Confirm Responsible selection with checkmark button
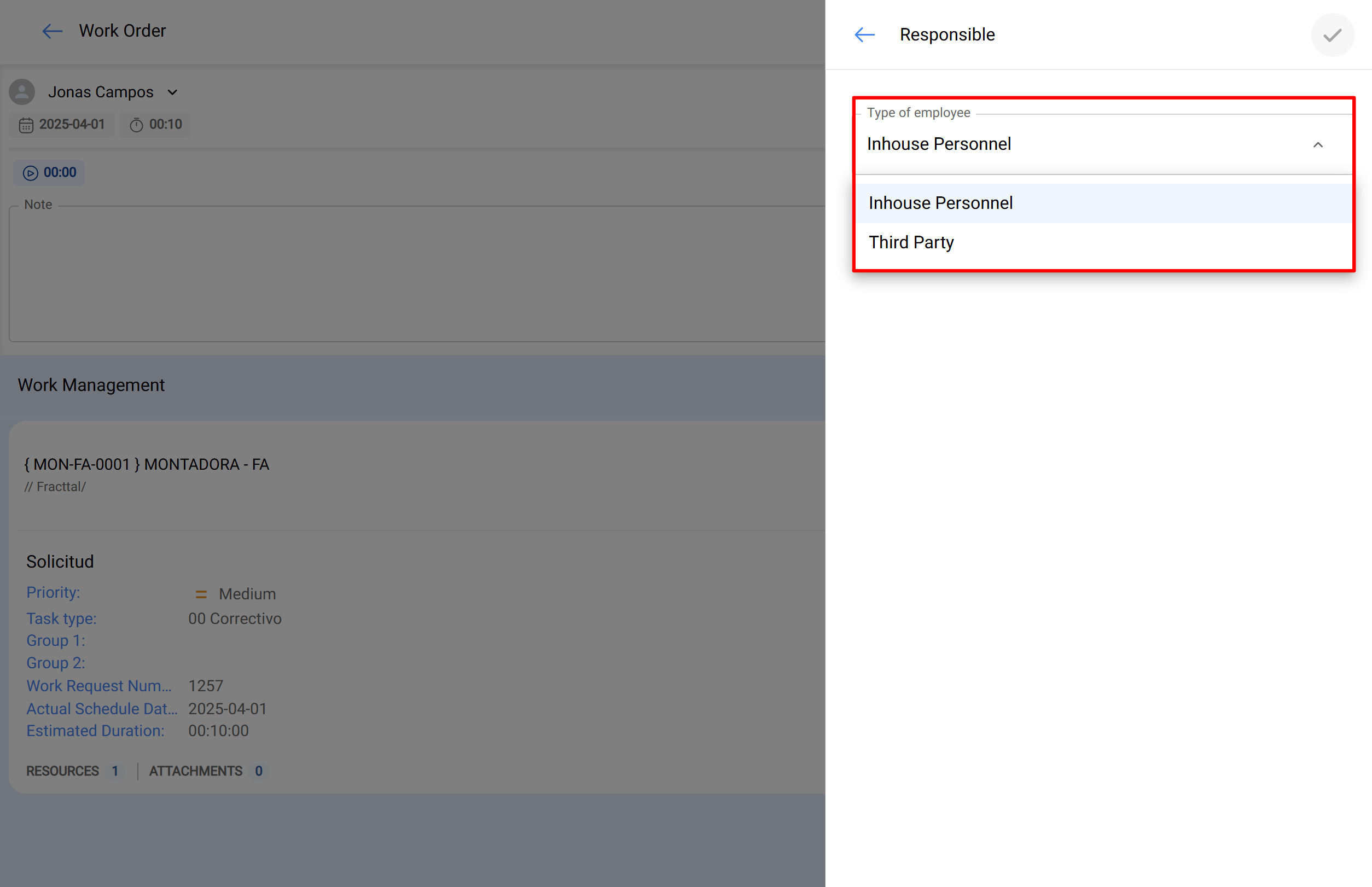Viewport: 1372px width, 887px height. (1332, 34)
